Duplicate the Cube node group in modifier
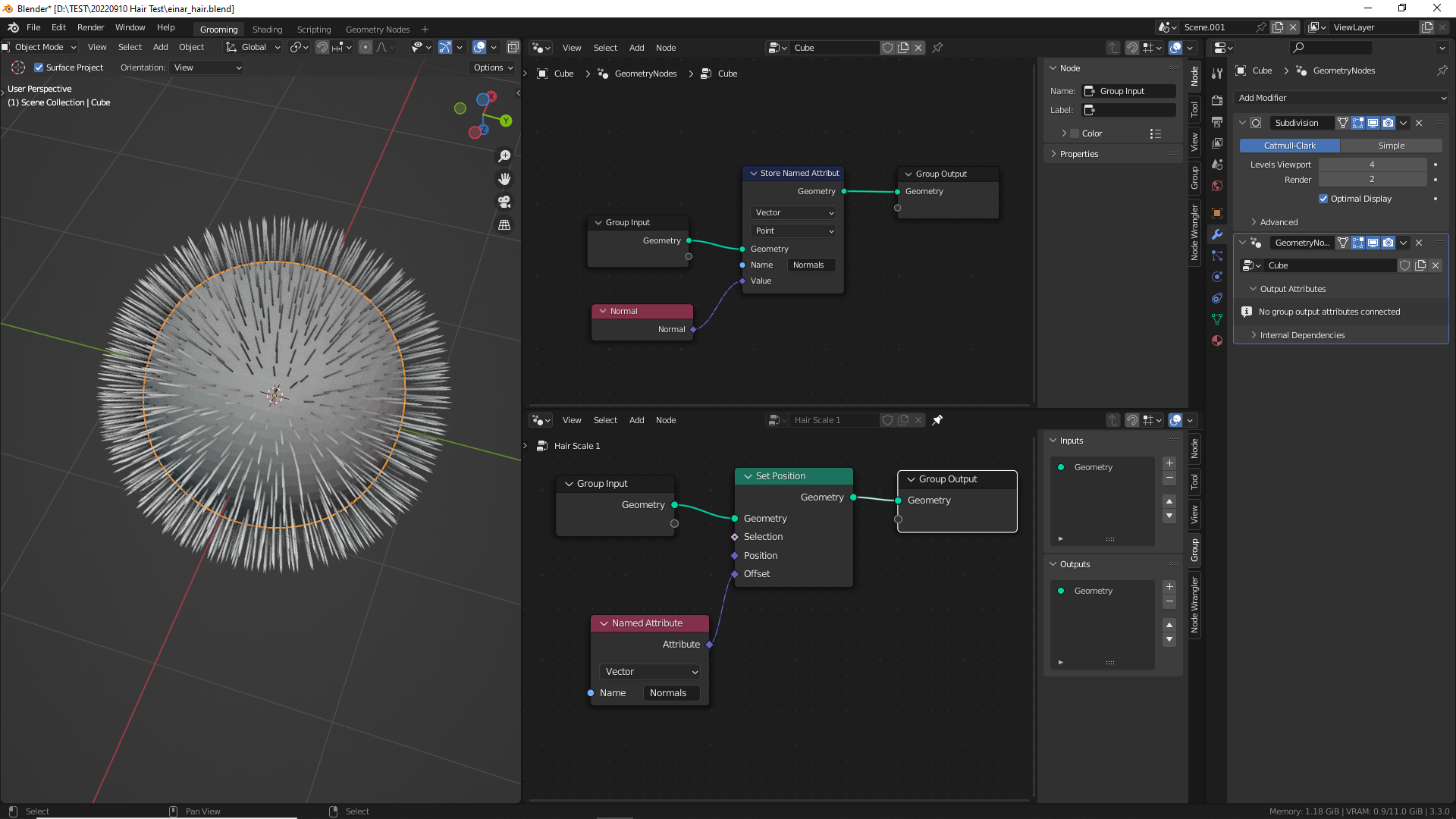 [1420, 265]
